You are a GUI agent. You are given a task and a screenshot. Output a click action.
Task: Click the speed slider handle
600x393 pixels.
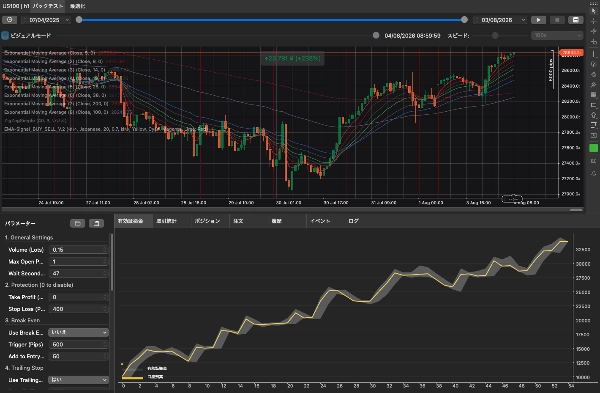495,36
